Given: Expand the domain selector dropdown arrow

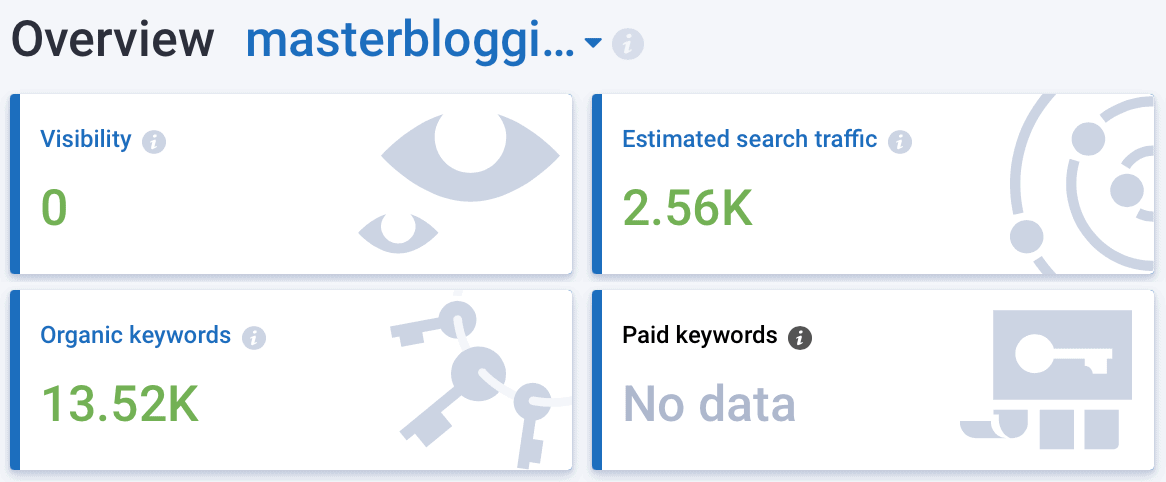Looking at the screenshot, I should coord(593,43).
